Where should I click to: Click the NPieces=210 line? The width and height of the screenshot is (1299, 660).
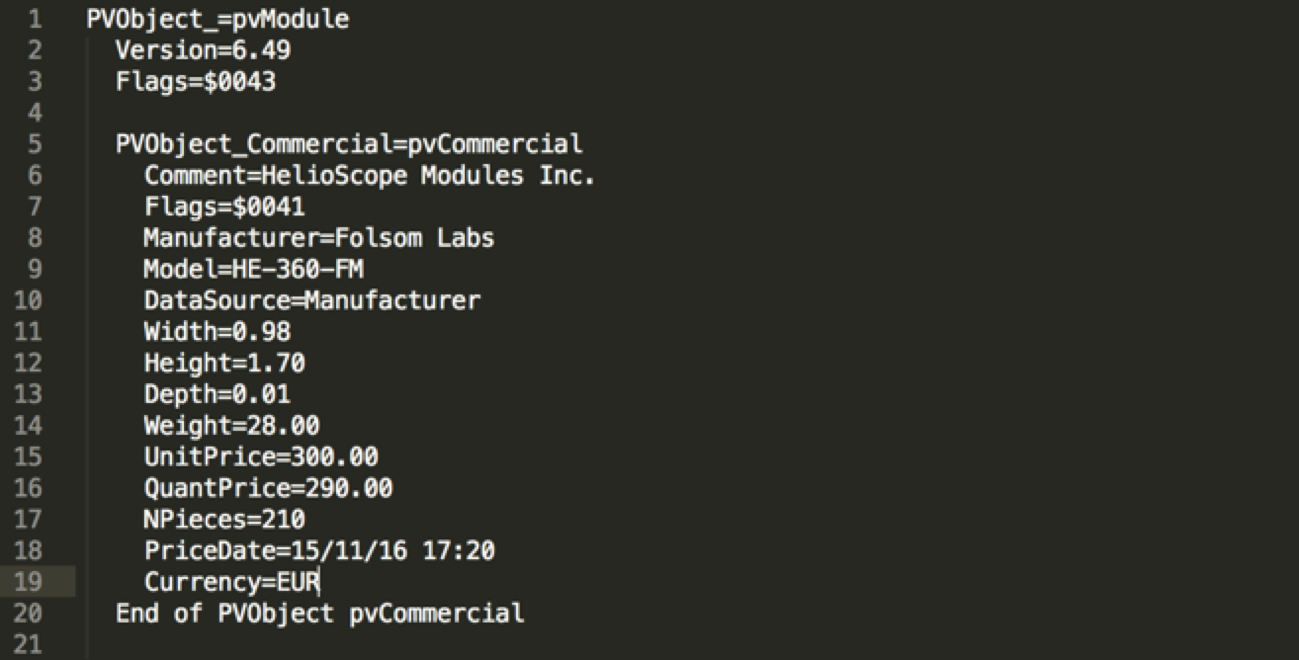(225, 519)
